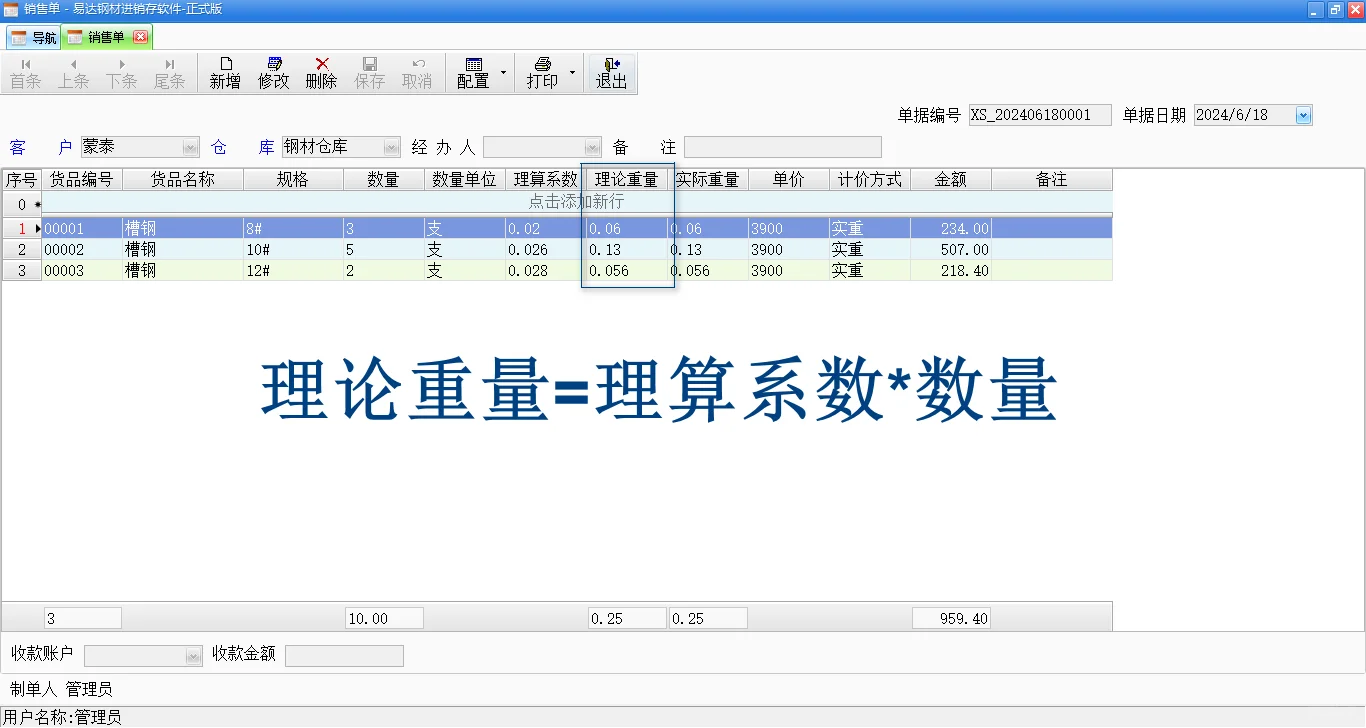Click the 计价方式 column header
Image resolution: width=1366 pixels, height=728 pixels.
870,180
